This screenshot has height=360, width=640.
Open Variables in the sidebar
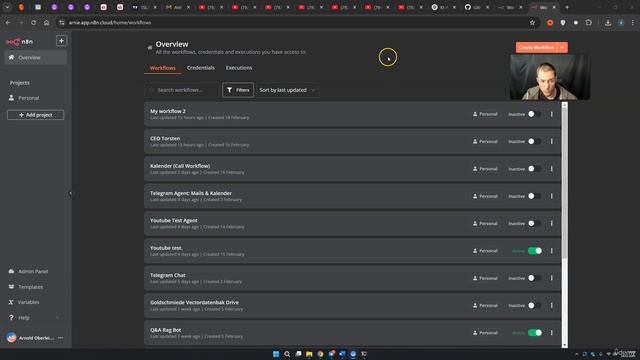click(28, 302)
